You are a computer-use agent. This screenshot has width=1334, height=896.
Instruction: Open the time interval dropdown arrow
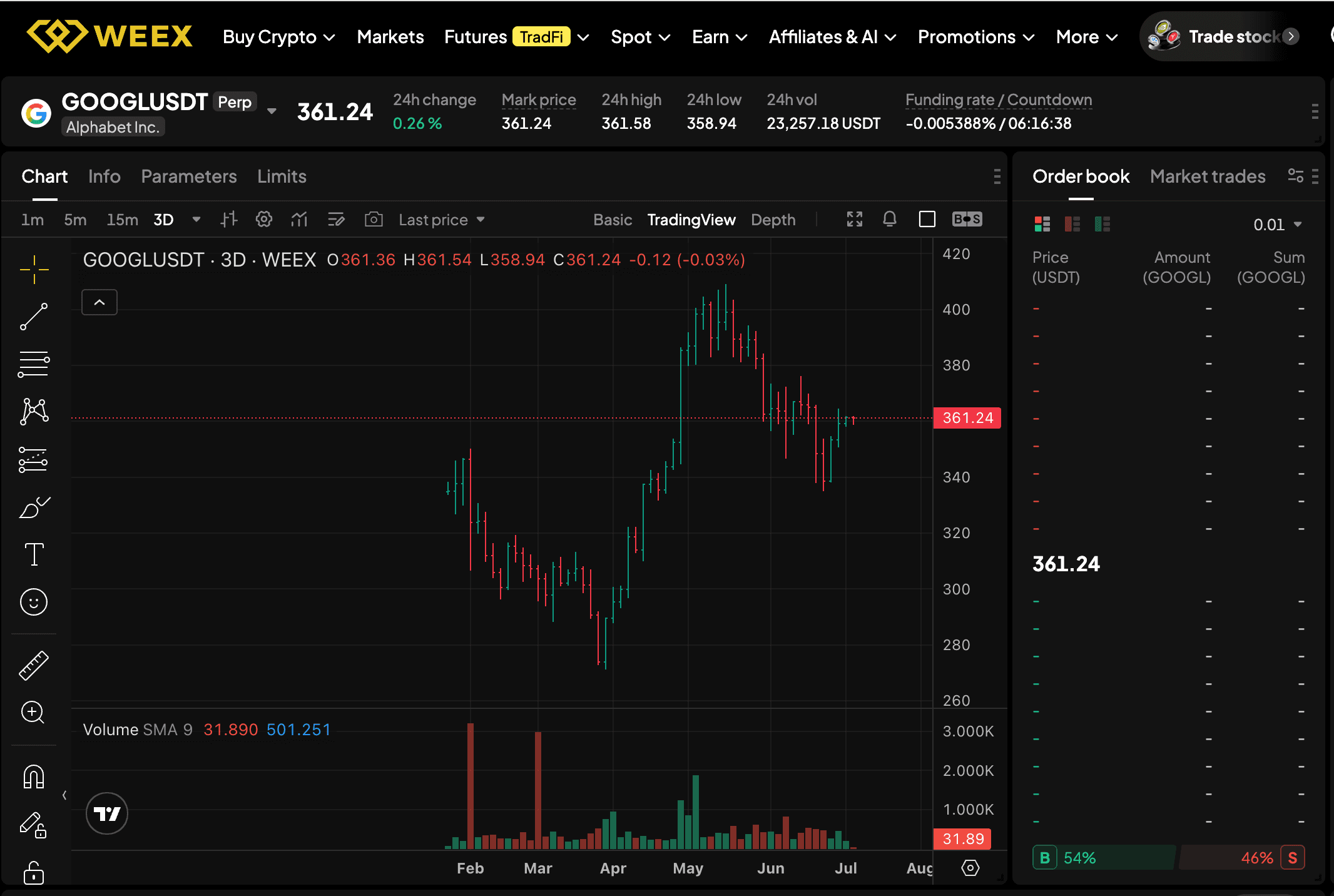196,220
